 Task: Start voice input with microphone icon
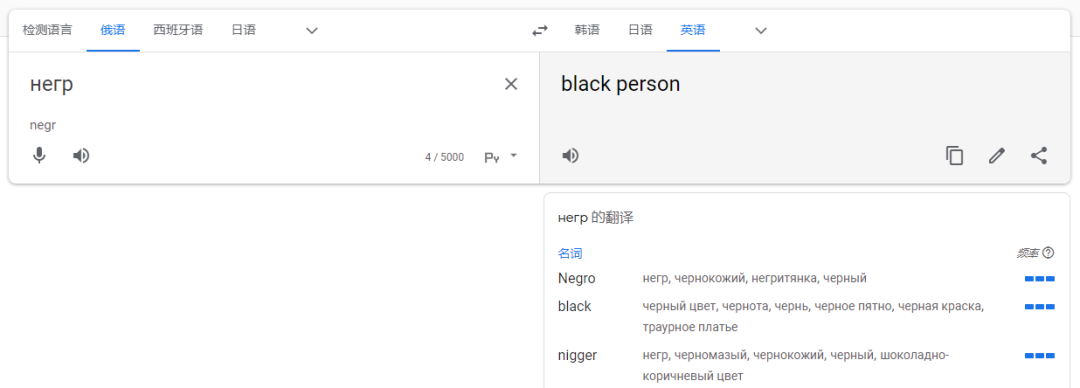click(39, 156)
